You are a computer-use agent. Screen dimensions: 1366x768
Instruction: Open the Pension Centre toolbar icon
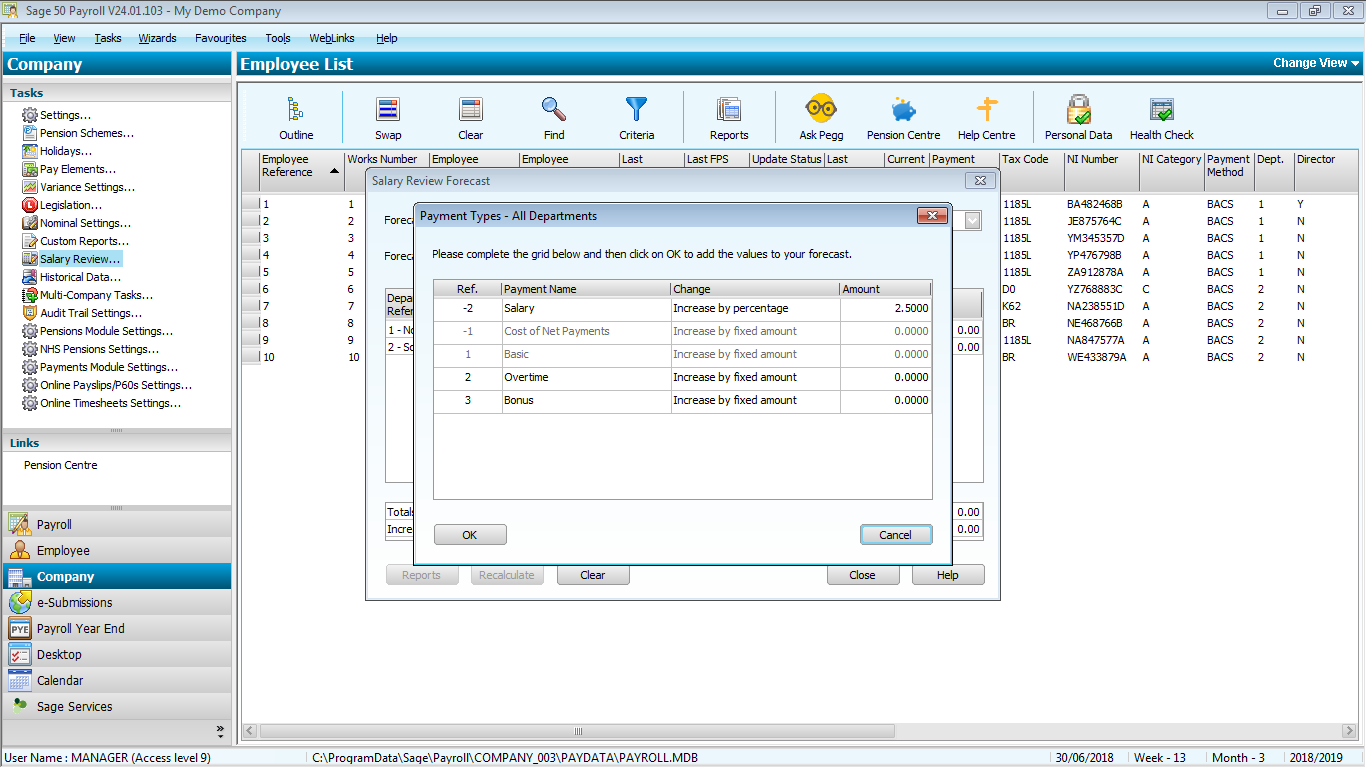[902, 115]
